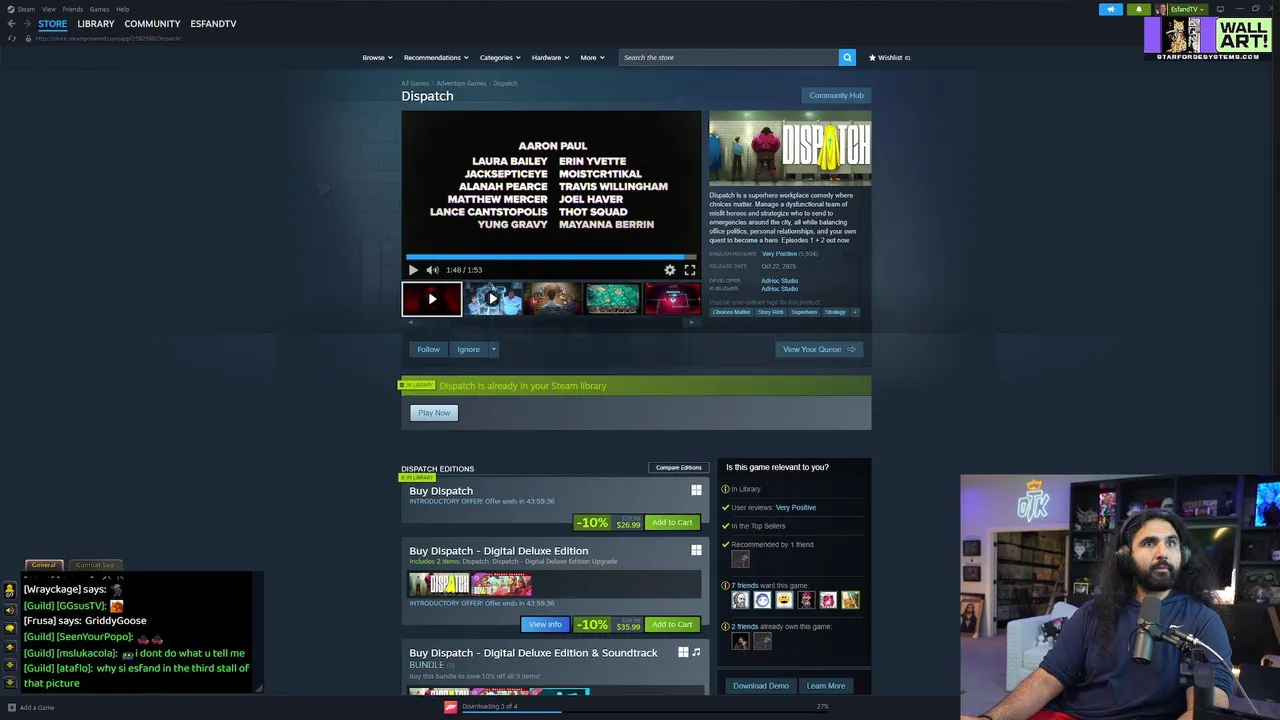Image resolution: width=1280 pixels, height=720 pixels.
Task: Toggle fullscreen on the trailer
Action: pyautogui.click(x=690, y=270)
